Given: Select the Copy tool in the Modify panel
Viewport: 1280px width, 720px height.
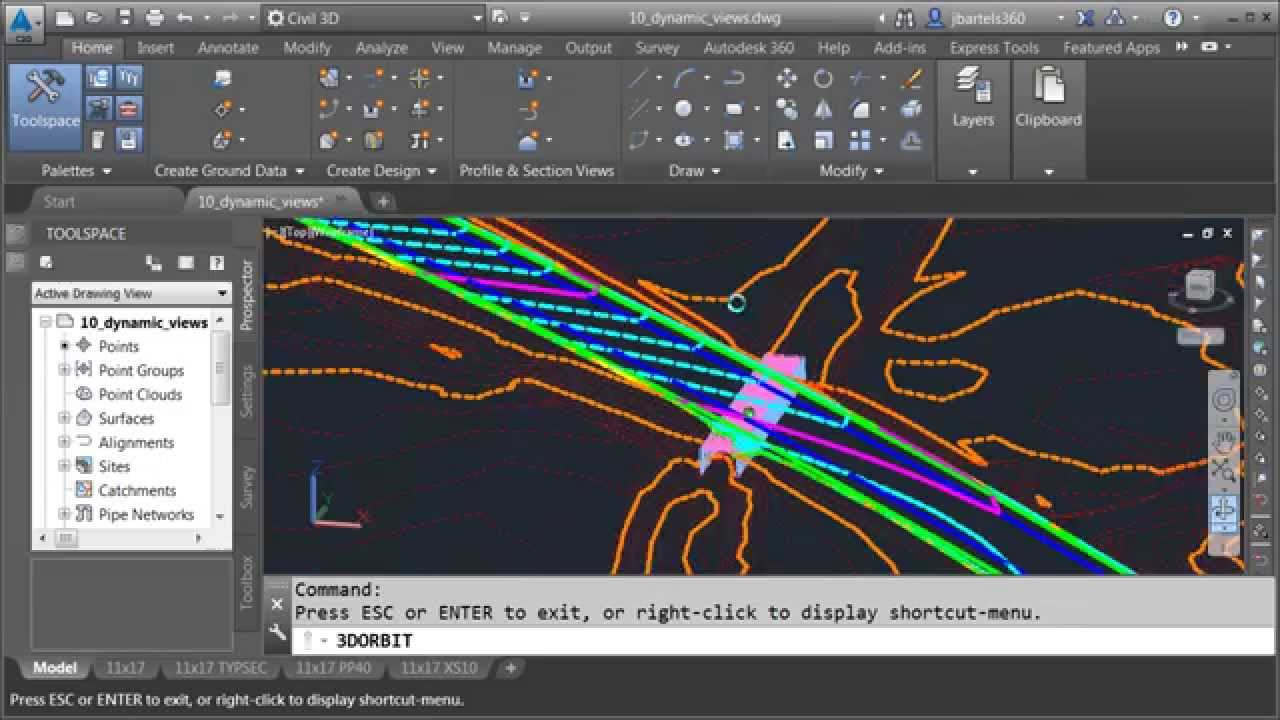Looking at the screenshot, I should tap(787, 109).
